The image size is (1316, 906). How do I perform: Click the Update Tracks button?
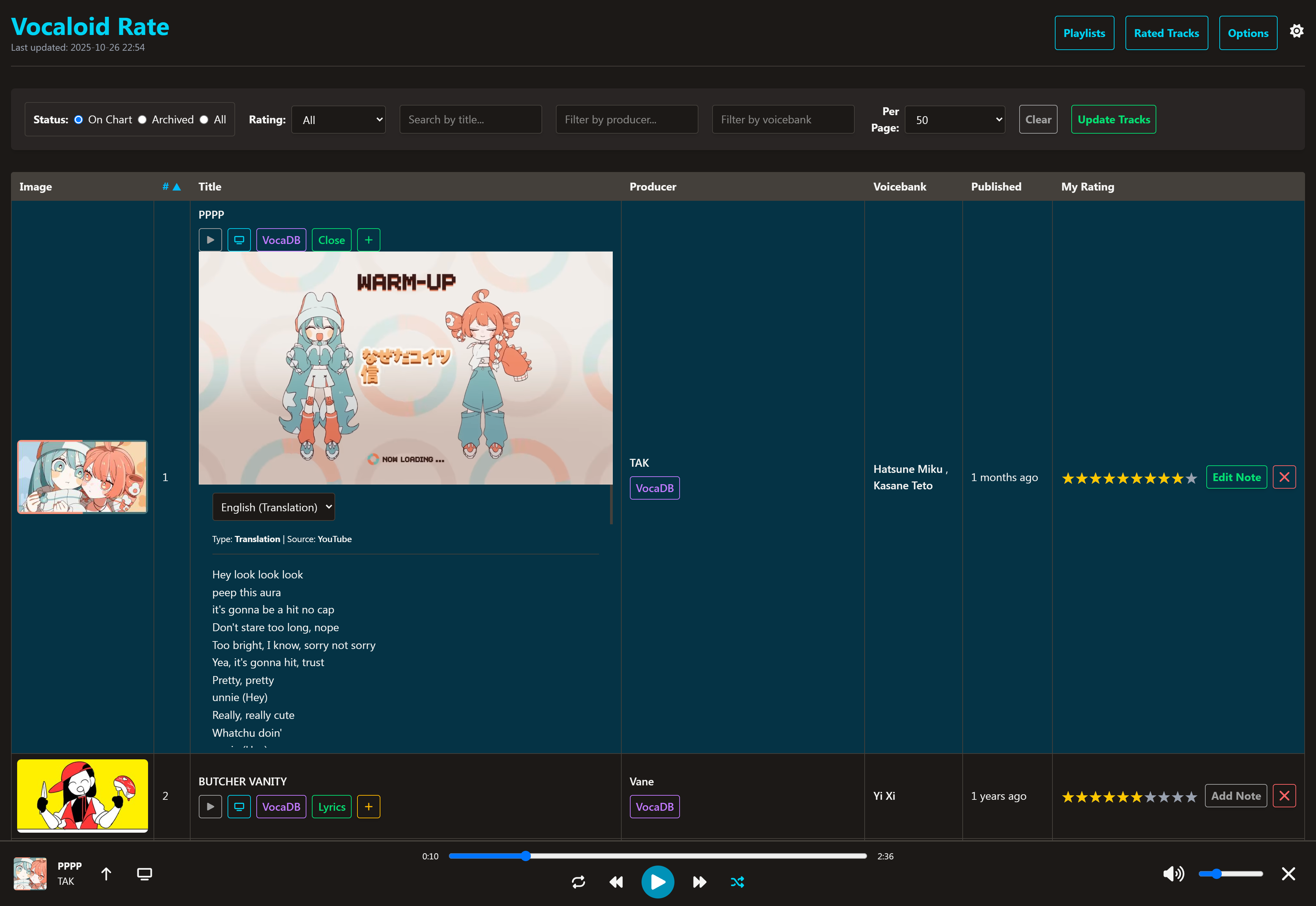pyautogui.click(x=1113, y=119)
